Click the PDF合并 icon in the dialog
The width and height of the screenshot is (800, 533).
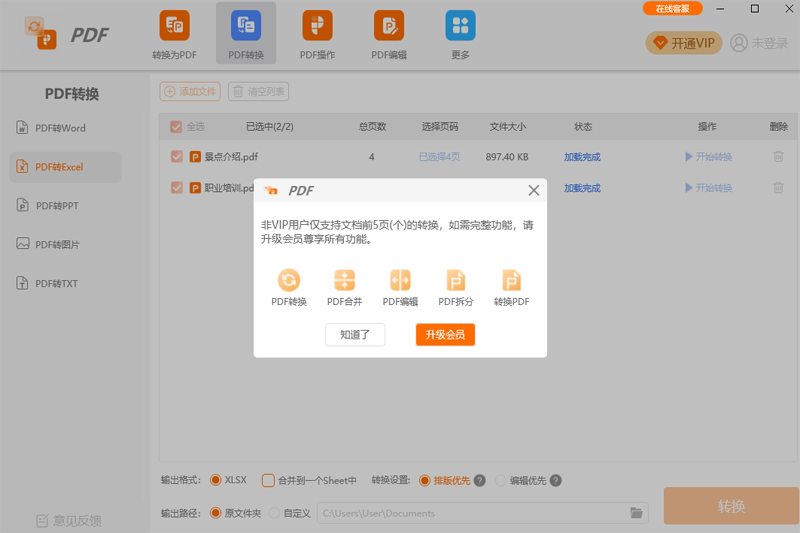click(344, 281)
